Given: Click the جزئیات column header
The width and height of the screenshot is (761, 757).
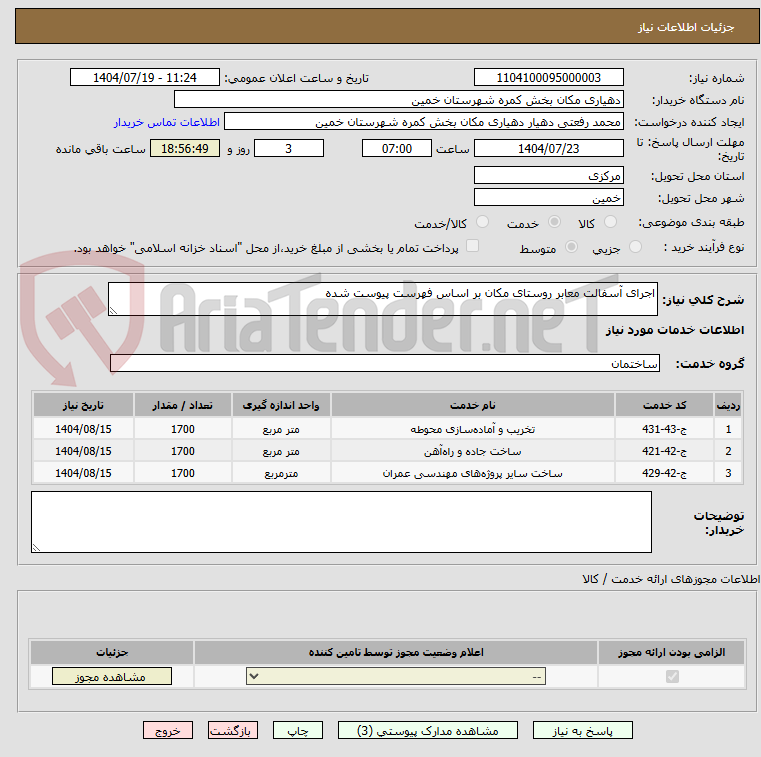Looking at the screenshot, I should [x=112, y=653].
